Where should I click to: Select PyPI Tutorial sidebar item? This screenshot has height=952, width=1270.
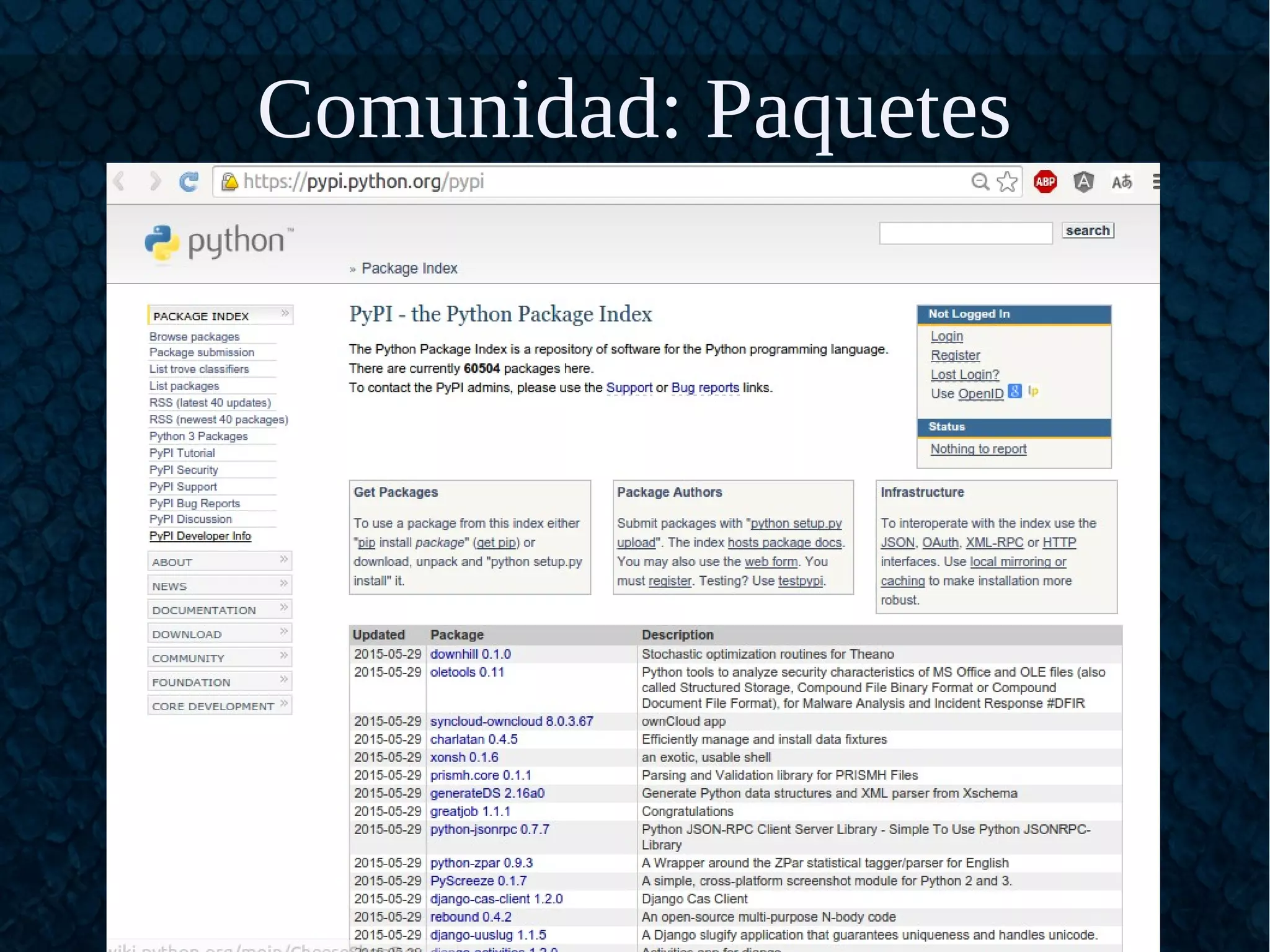click(182, 453)
